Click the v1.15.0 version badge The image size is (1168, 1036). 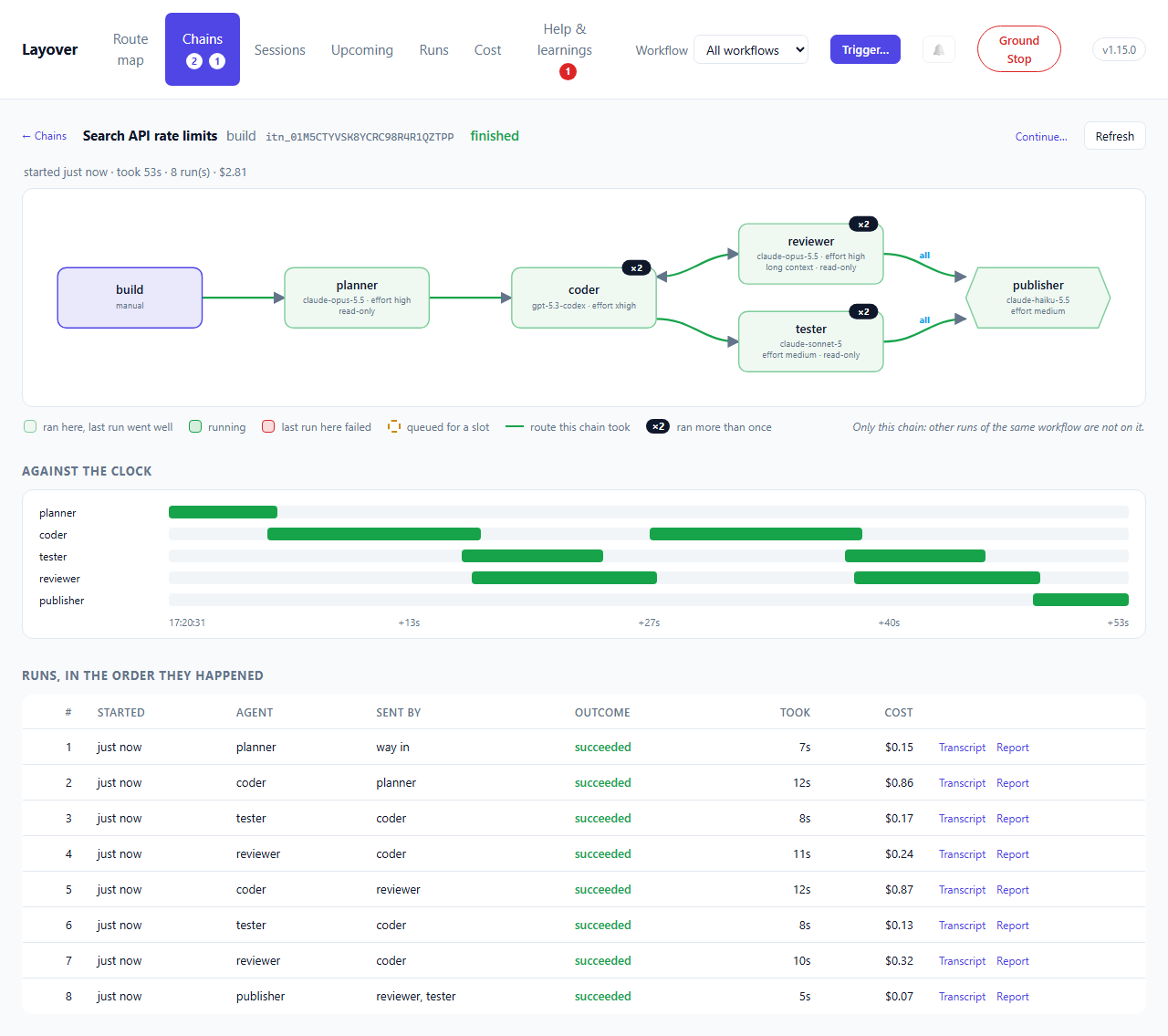1119,49
